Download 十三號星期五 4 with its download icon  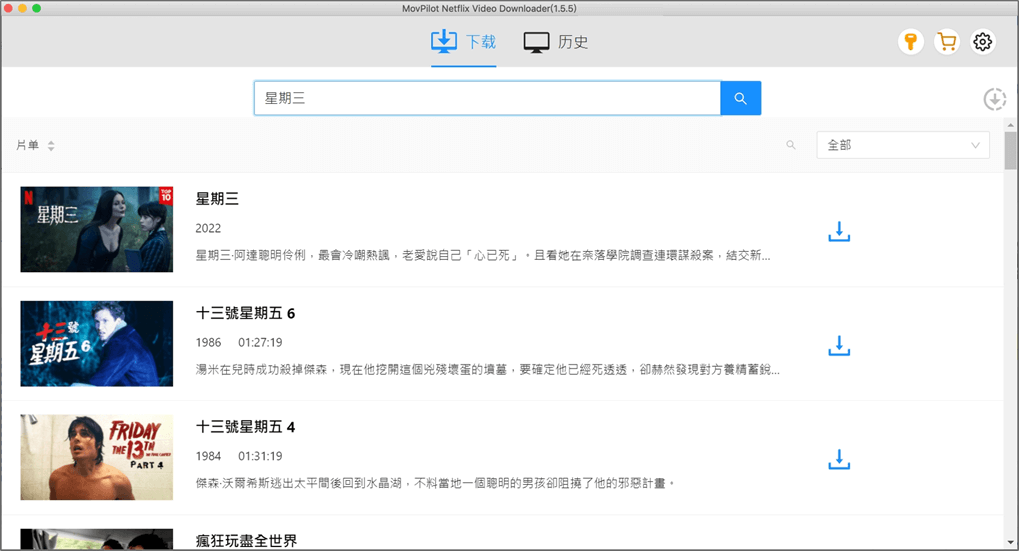tap(839, 459)
